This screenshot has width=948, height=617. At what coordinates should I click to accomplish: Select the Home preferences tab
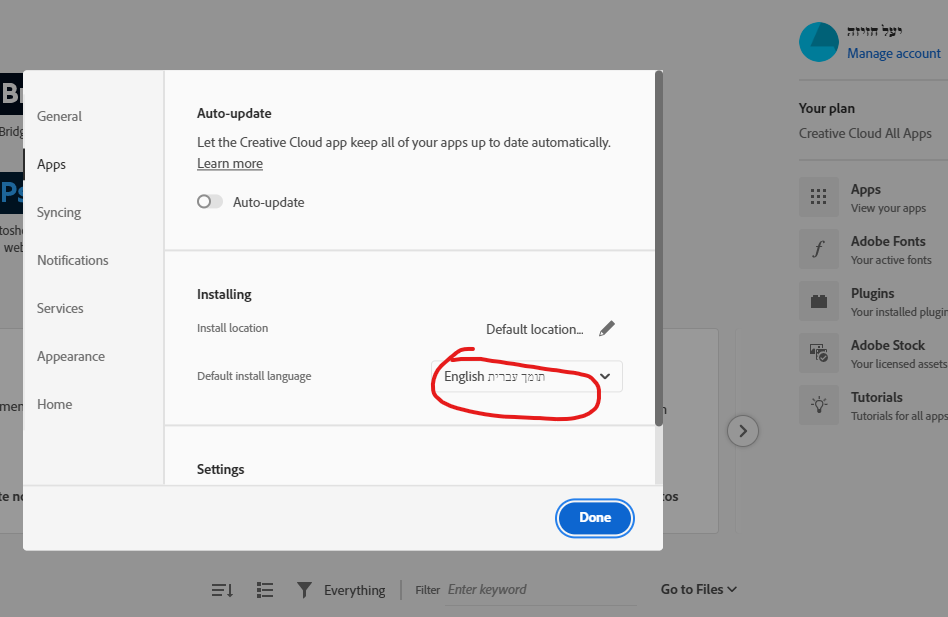(54, 404)
